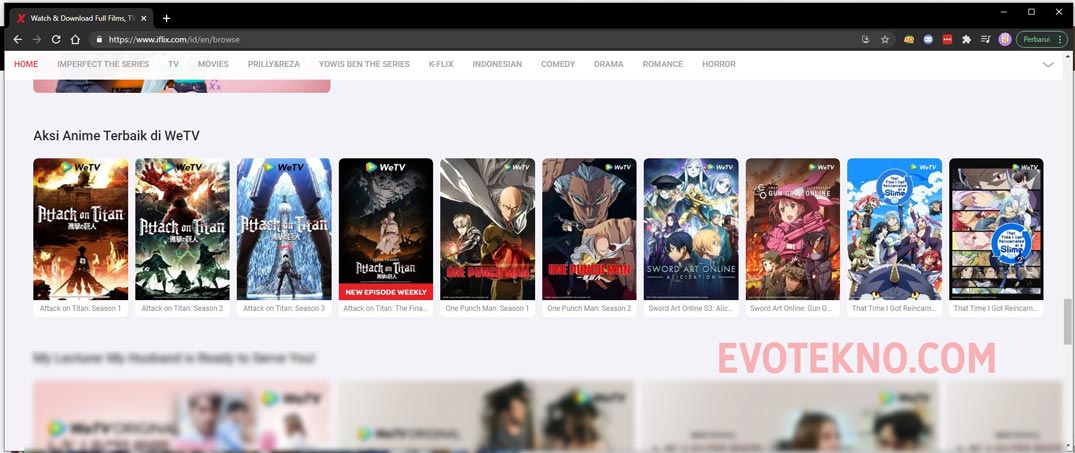Open the COMEDY category
The image size is (1075, 453).
point(558,64)
